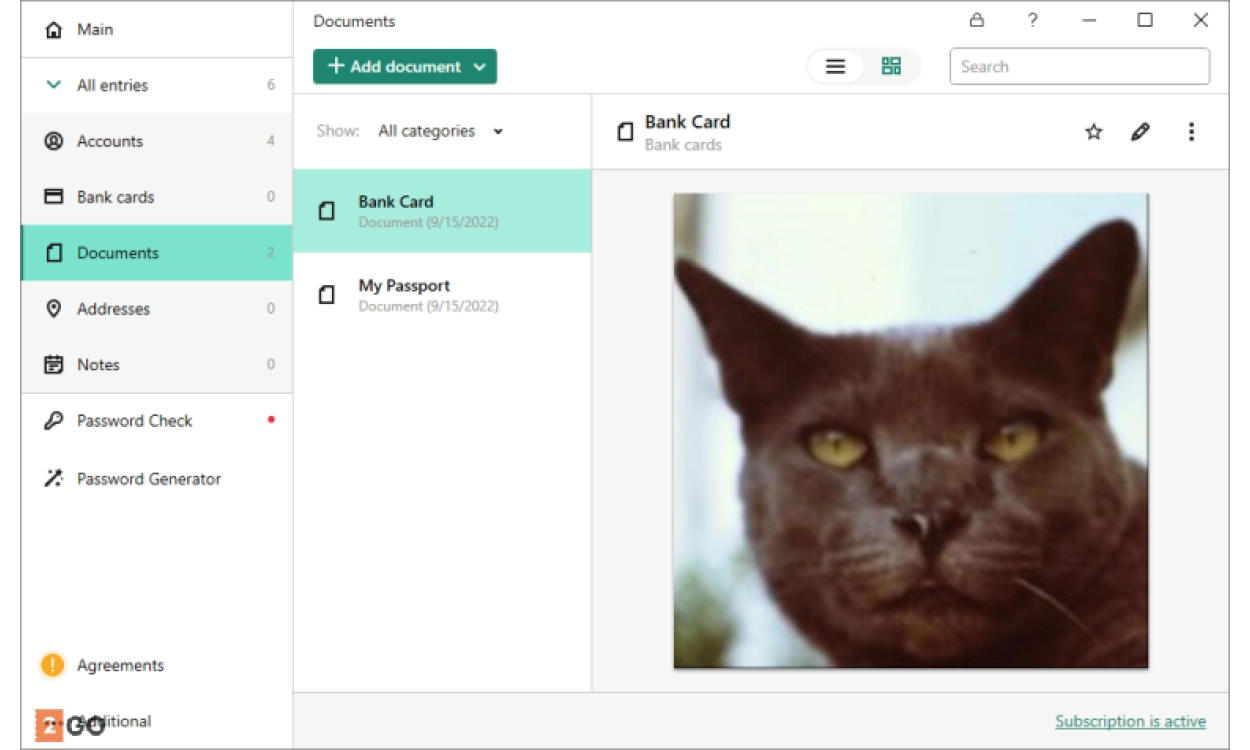Image resolution: width=1250 pixels, height=750 pixels.
Task: Mark Bank Card as favorite with star
Action: coord(1094,132)
